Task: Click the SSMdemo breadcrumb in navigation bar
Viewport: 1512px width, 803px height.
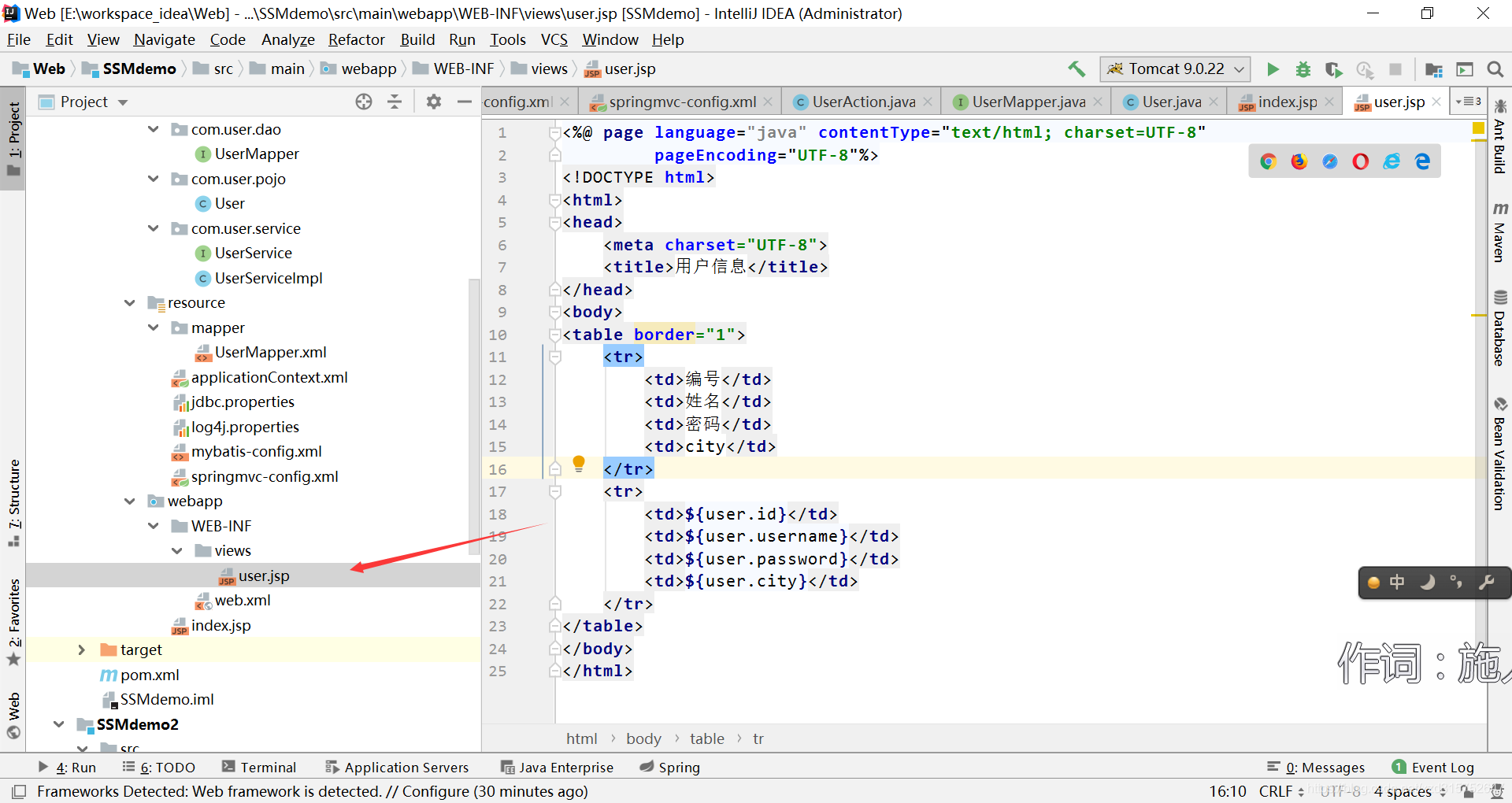Action: coord(130,69)
